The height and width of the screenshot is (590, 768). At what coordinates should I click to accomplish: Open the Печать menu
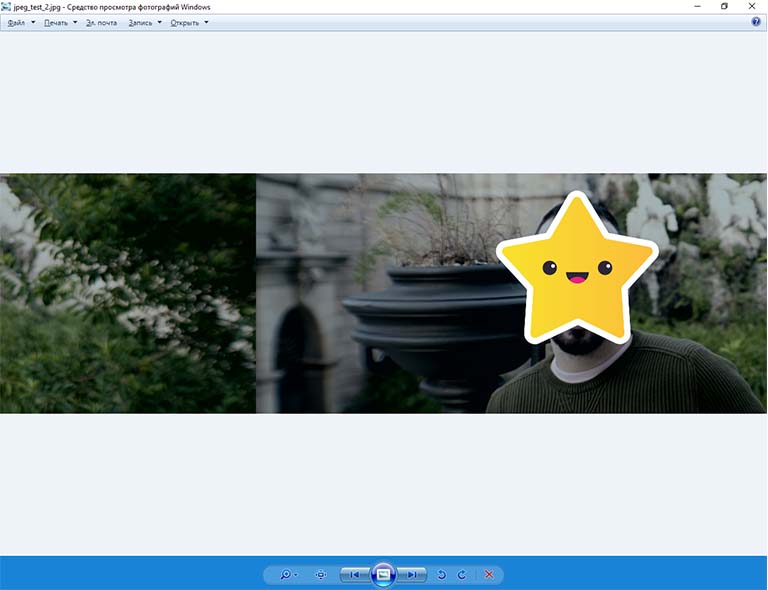[x=56, y=22]
